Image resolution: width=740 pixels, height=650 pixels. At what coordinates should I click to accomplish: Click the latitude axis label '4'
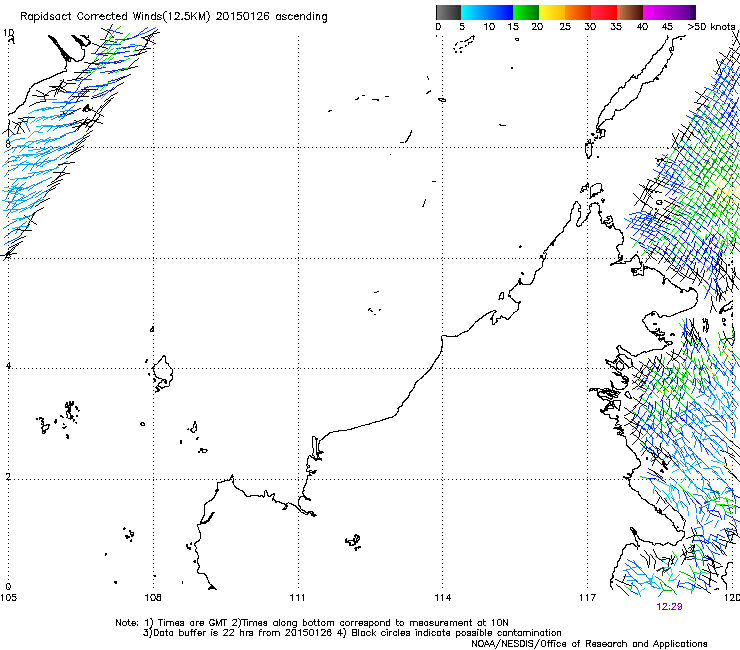click(8, 366)
